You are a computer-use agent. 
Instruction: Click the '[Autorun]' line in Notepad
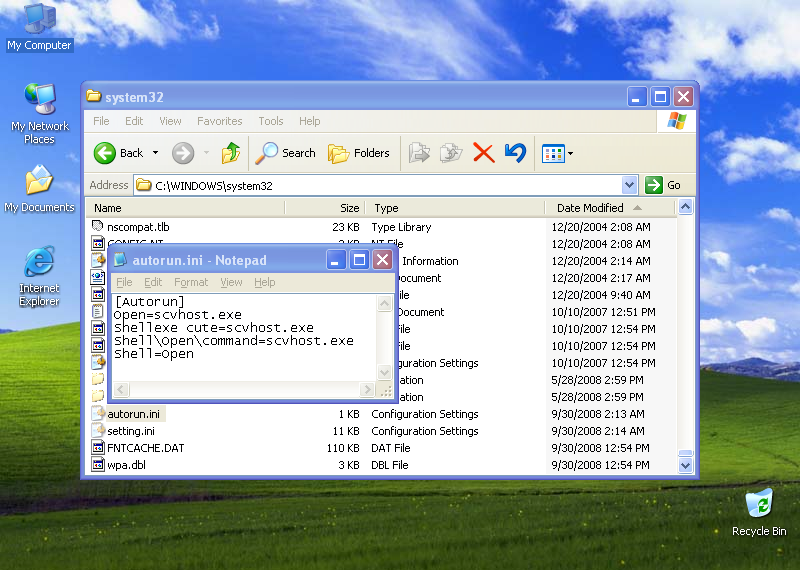(150, 301)
